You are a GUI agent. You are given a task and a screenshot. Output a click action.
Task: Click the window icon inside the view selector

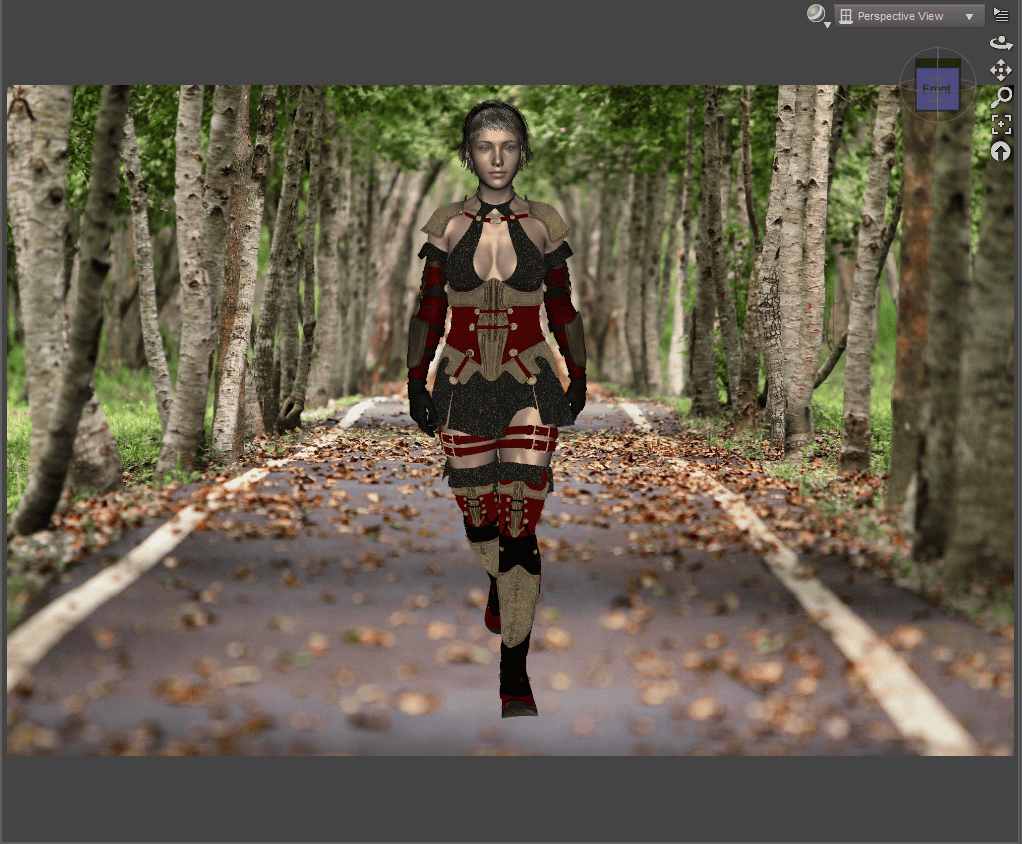pyautogui.click(x=845, y=15)
